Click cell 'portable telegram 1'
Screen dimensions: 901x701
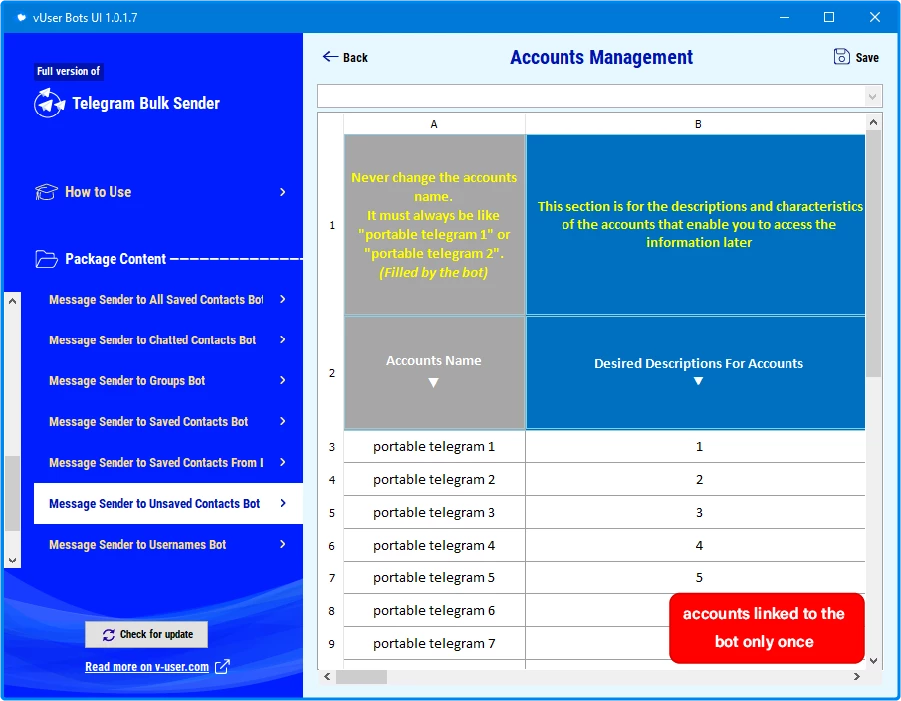click(434, 446)
